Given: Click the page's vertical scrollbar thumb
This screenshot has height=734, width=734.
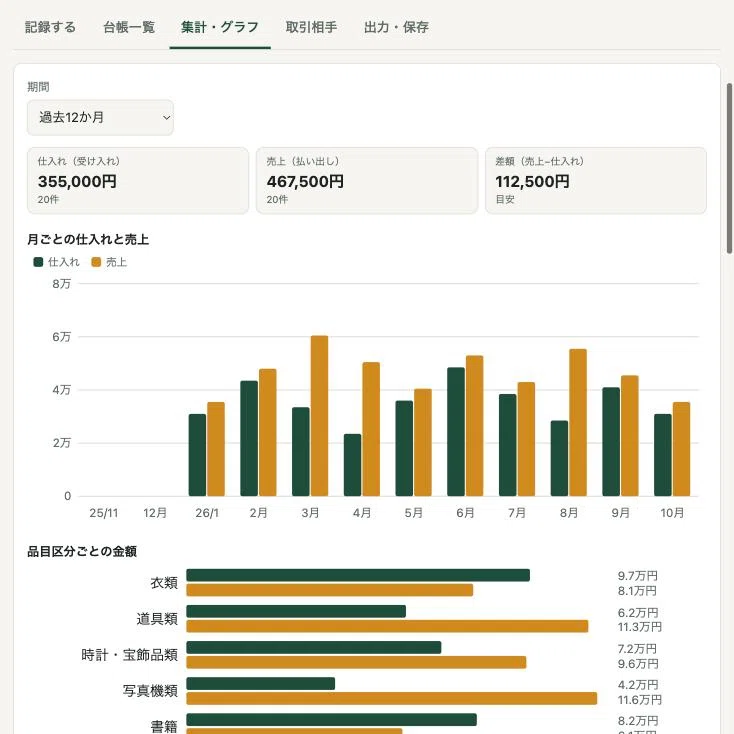Looking at the screenshot, I should [729, 169].
